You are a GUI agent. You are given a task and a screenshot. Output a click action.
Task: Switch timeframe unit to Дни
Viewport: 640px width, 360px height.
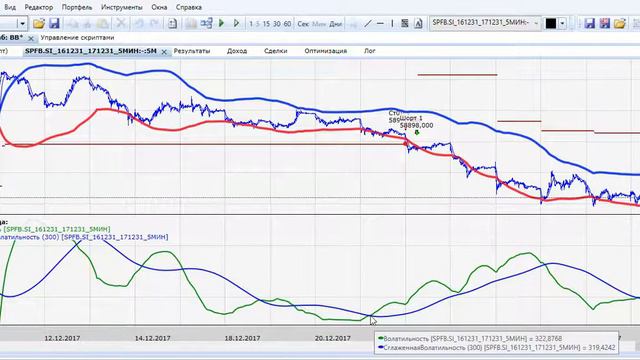(336, 24)
